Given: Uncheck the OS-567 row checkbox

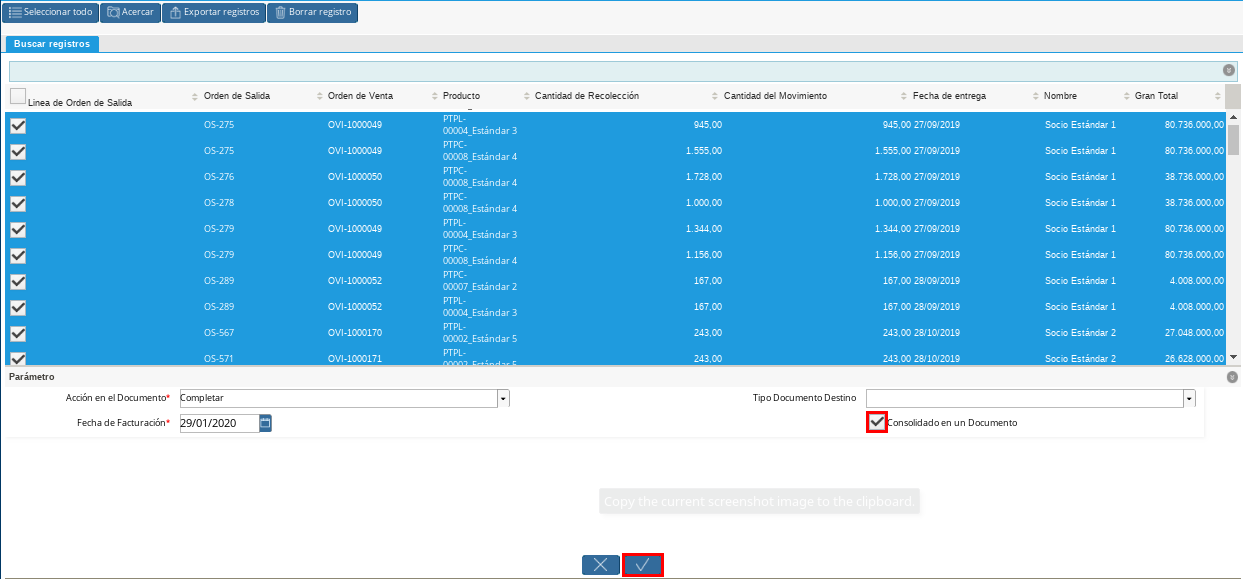Looking at the screenshot, I should pos(18,334).
